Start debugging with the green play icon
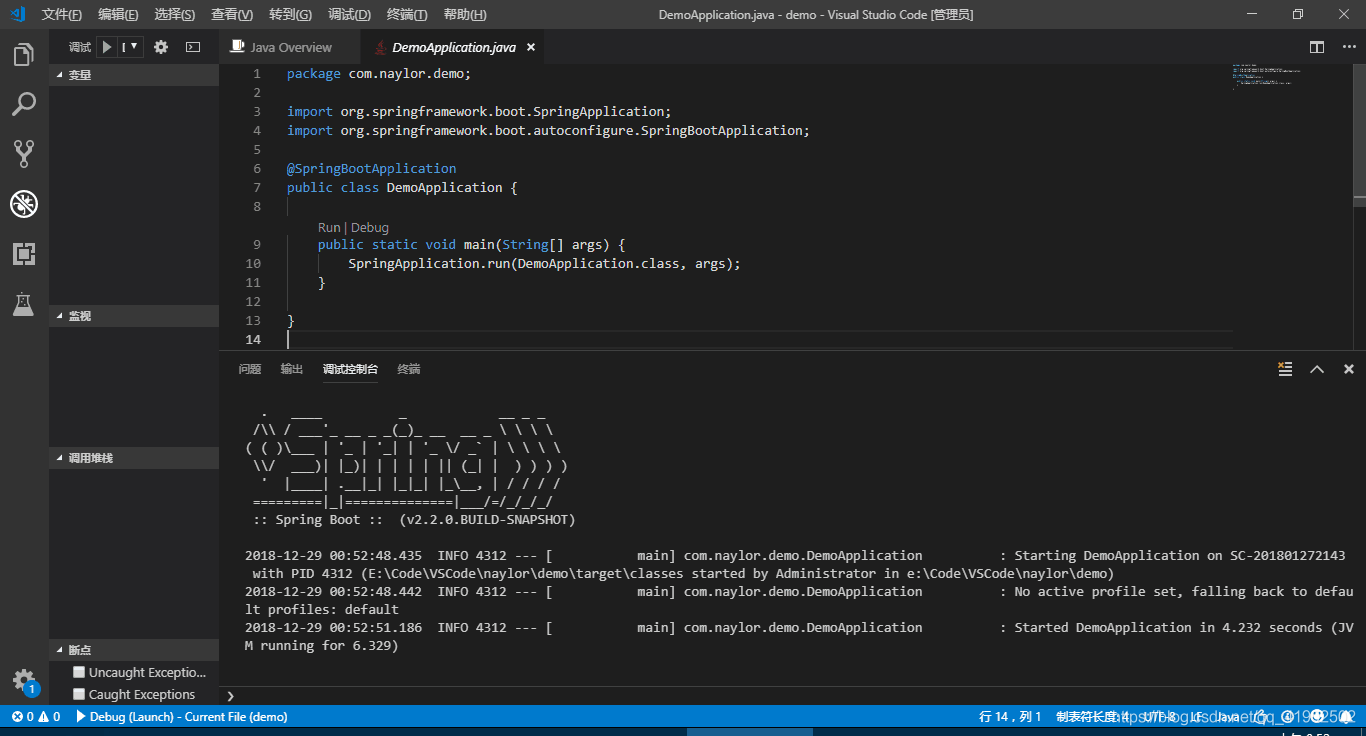This screenshot has height=736, width=1366. [107, 47]
